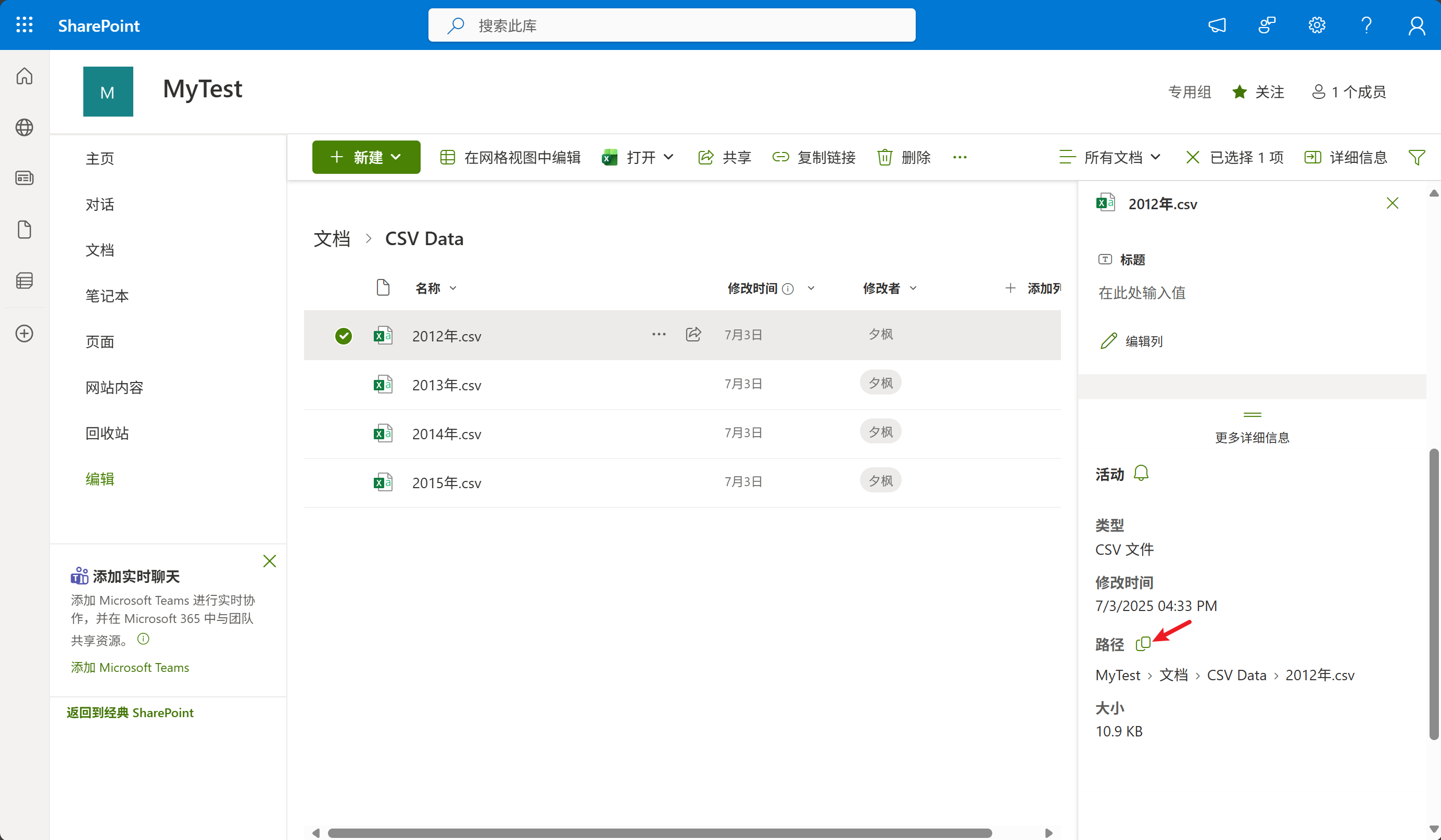
Task: Open the settings gear icon
Action: tap(1317, 25)
